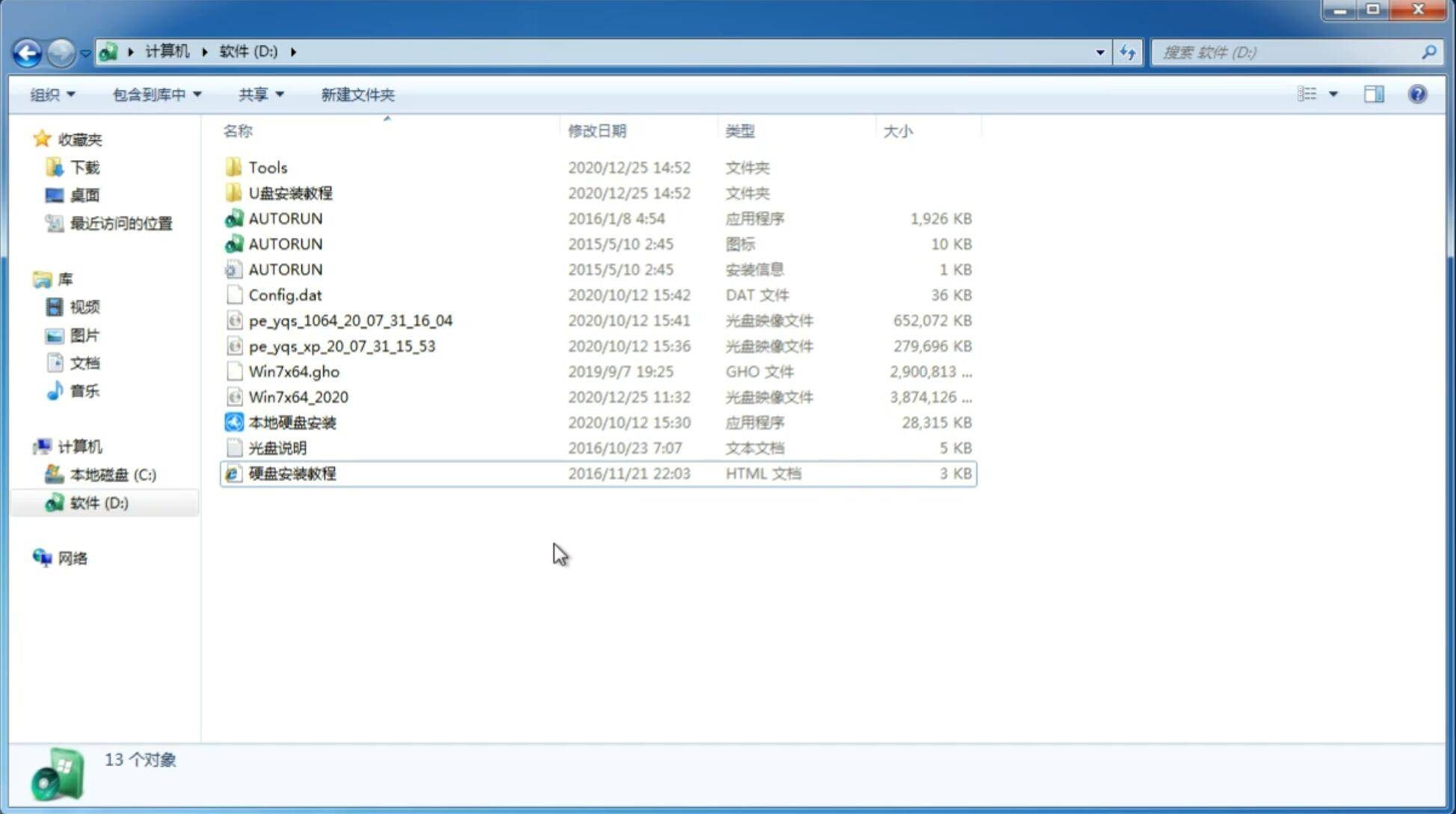Viewport: 1456px width, 814px height.
Task: Click 新建文件夹 button
Action: (357, 94)
